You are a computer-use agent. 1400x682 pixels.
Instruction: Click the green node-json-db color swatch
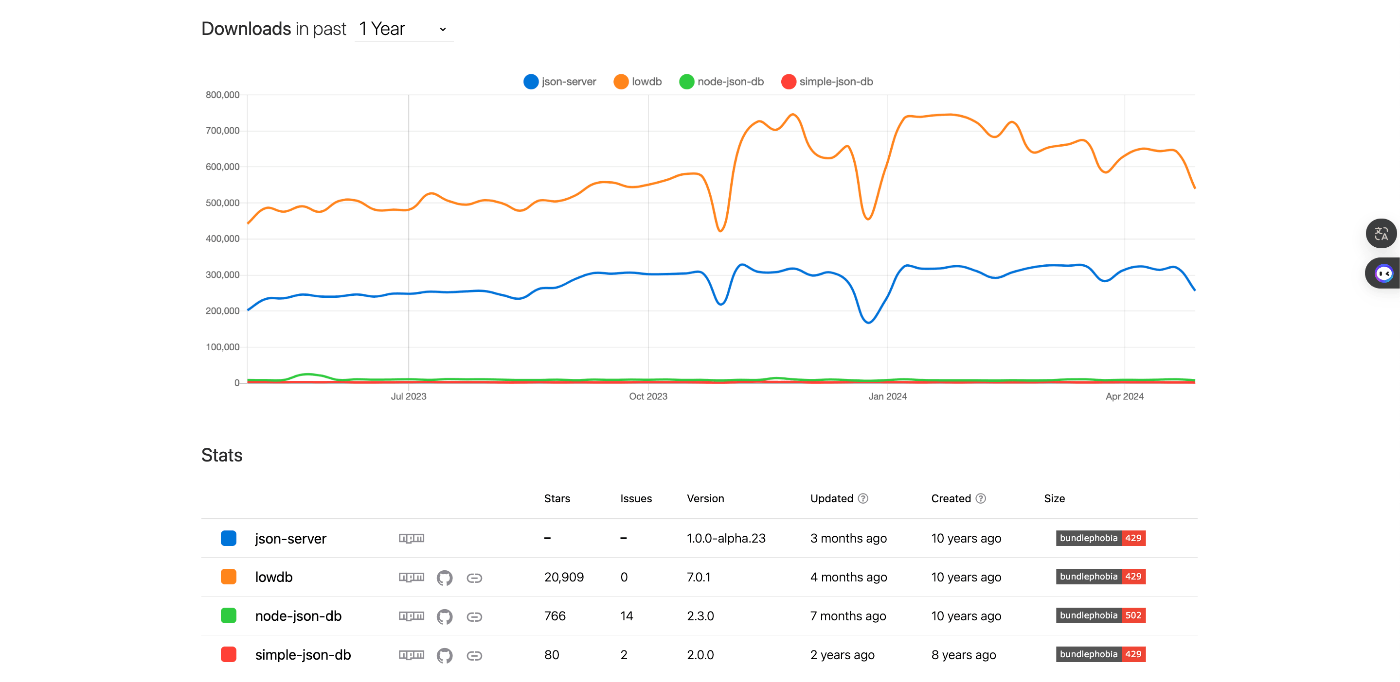(228, 616)
